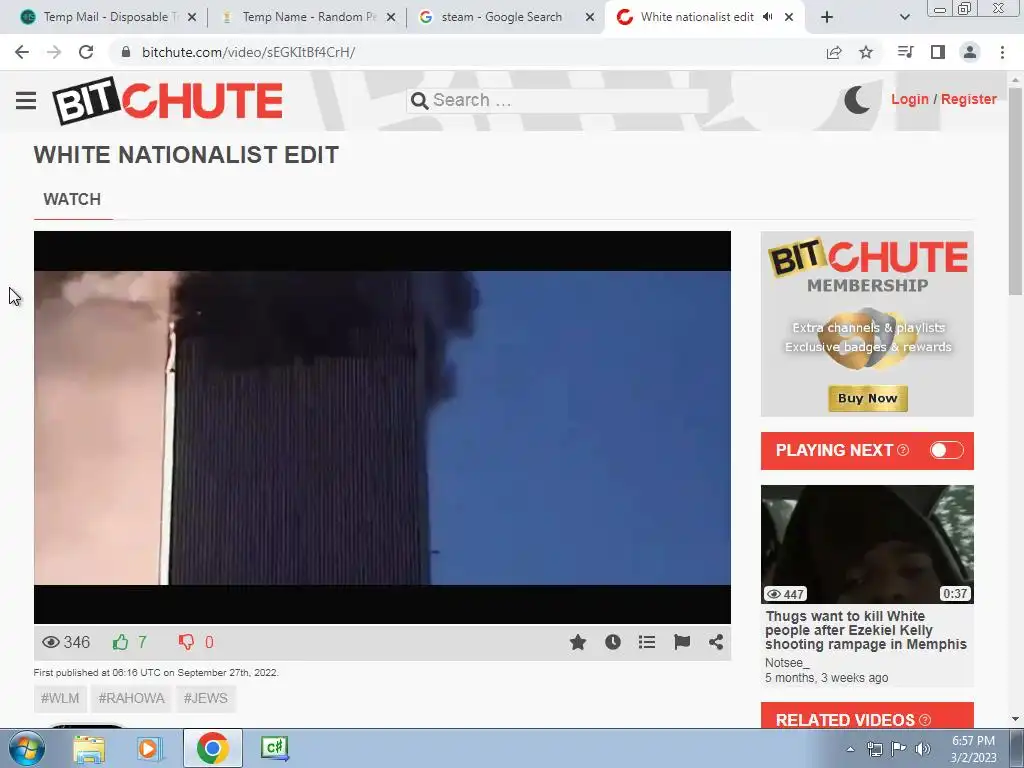1024x768 pixels.
Task: Go forward in browser history
Action: 54,52
